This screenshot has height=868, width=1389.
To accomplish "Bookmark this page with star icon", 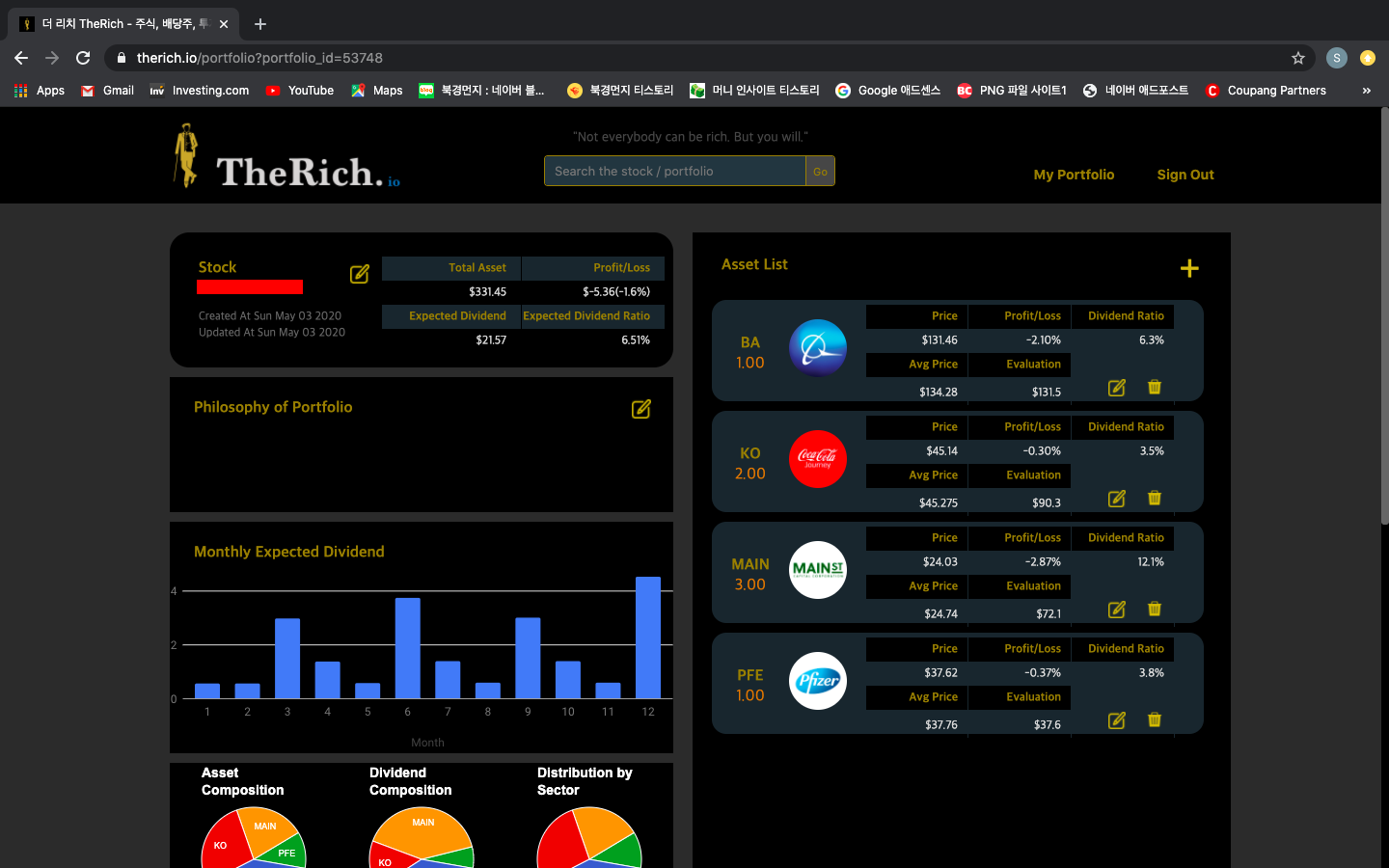I will pos(1298,58).
